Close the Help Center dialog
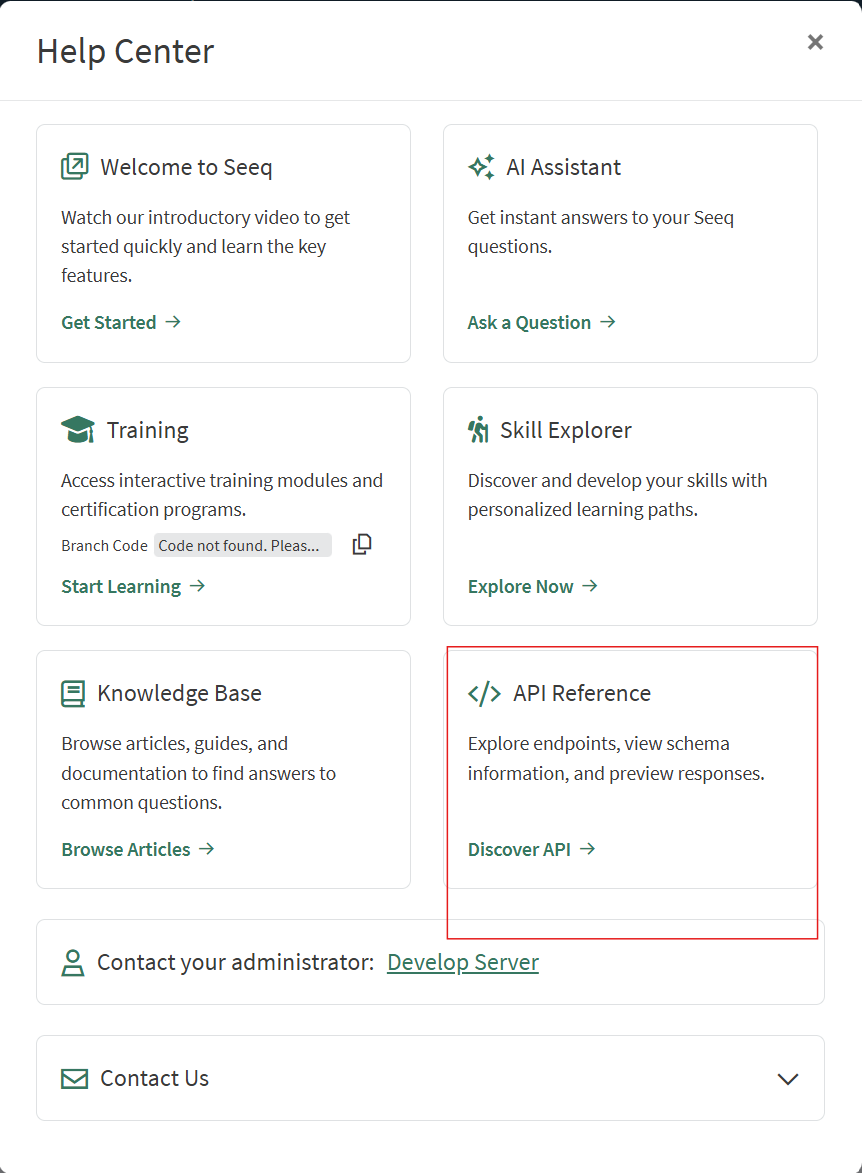 (x=815, y=42)
